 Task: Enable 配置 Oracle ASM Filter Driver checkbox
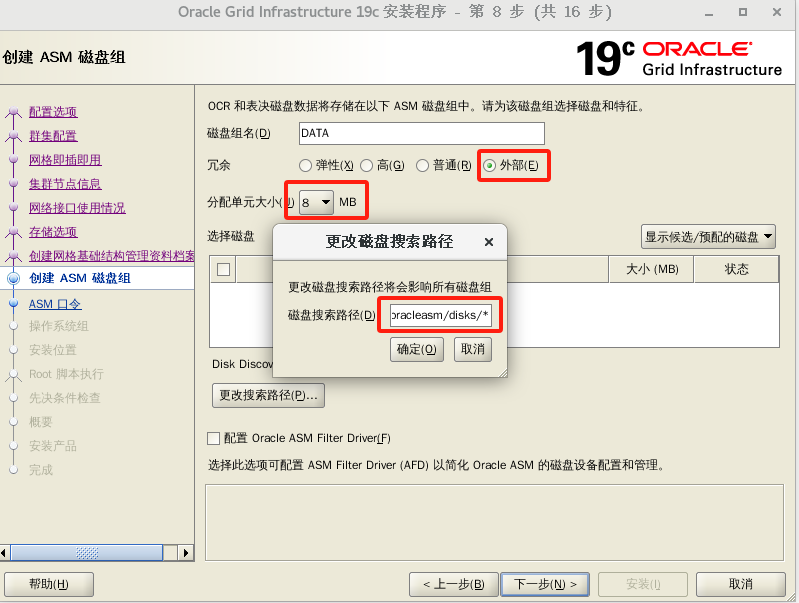(214, 438)
